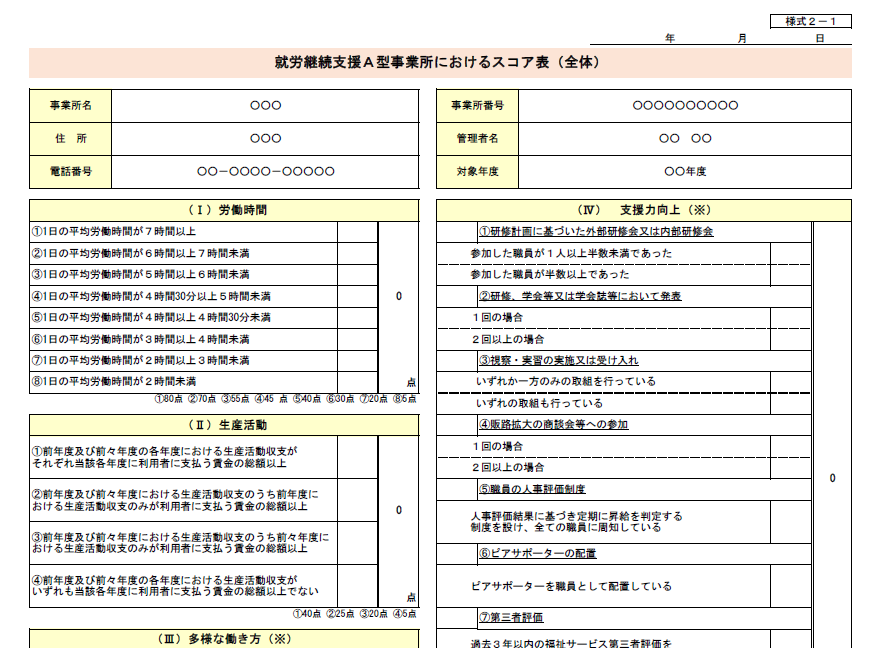Click the 電話番号 value field
The height and width of the screenshot is (668, 882).
point(265,171)
